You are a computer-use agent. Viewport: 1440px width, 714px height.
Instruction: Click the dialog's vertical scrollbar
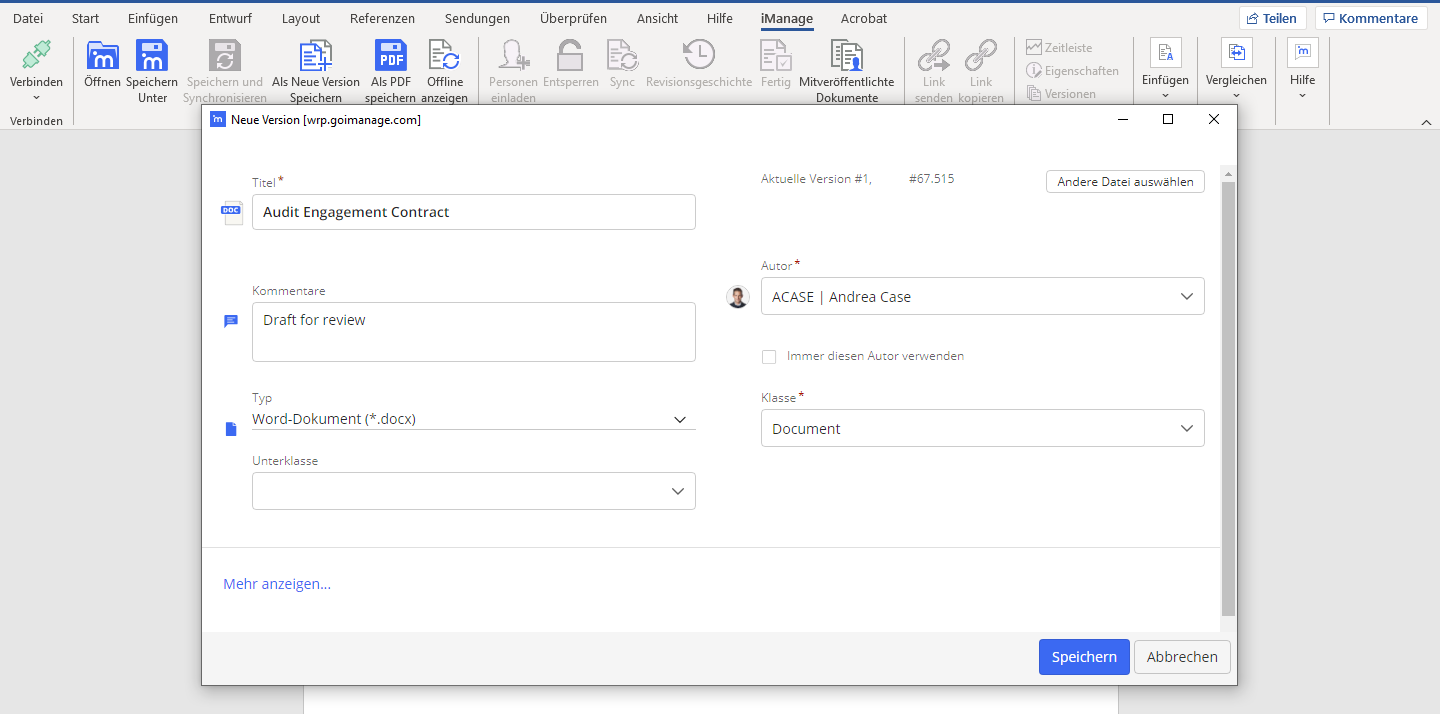(1228, 400)
